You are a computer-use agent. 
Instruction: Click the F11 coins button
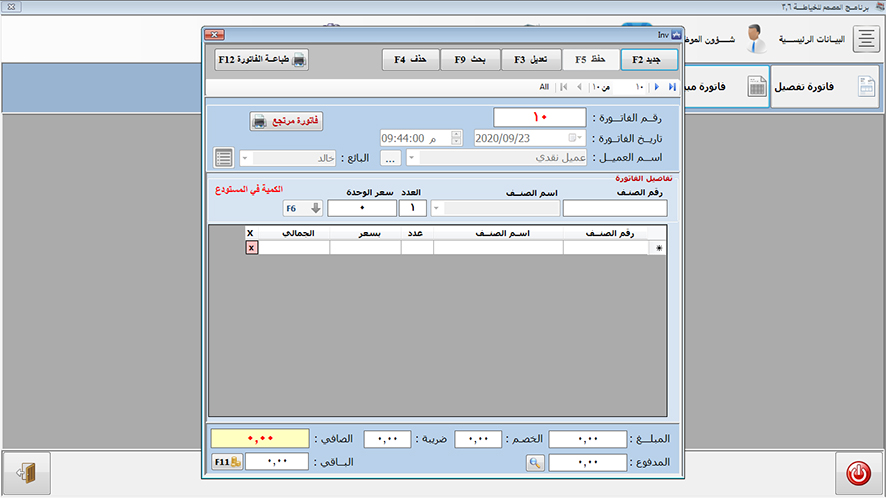point(227,462)
